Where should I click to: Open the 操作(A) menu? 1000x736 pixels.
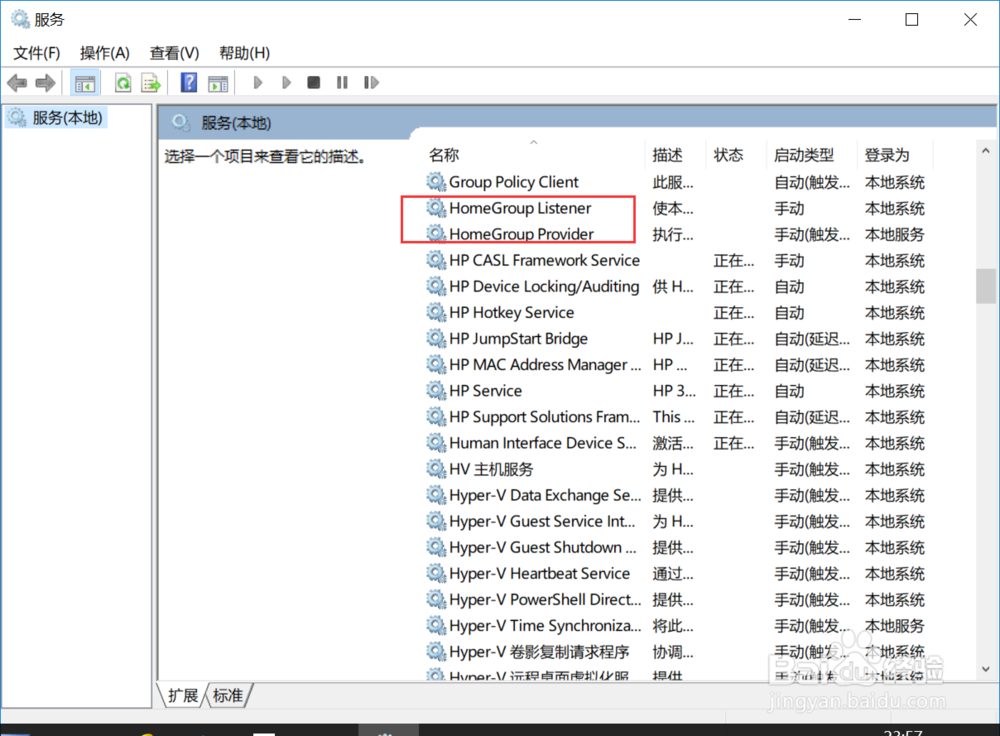[104, 52]
